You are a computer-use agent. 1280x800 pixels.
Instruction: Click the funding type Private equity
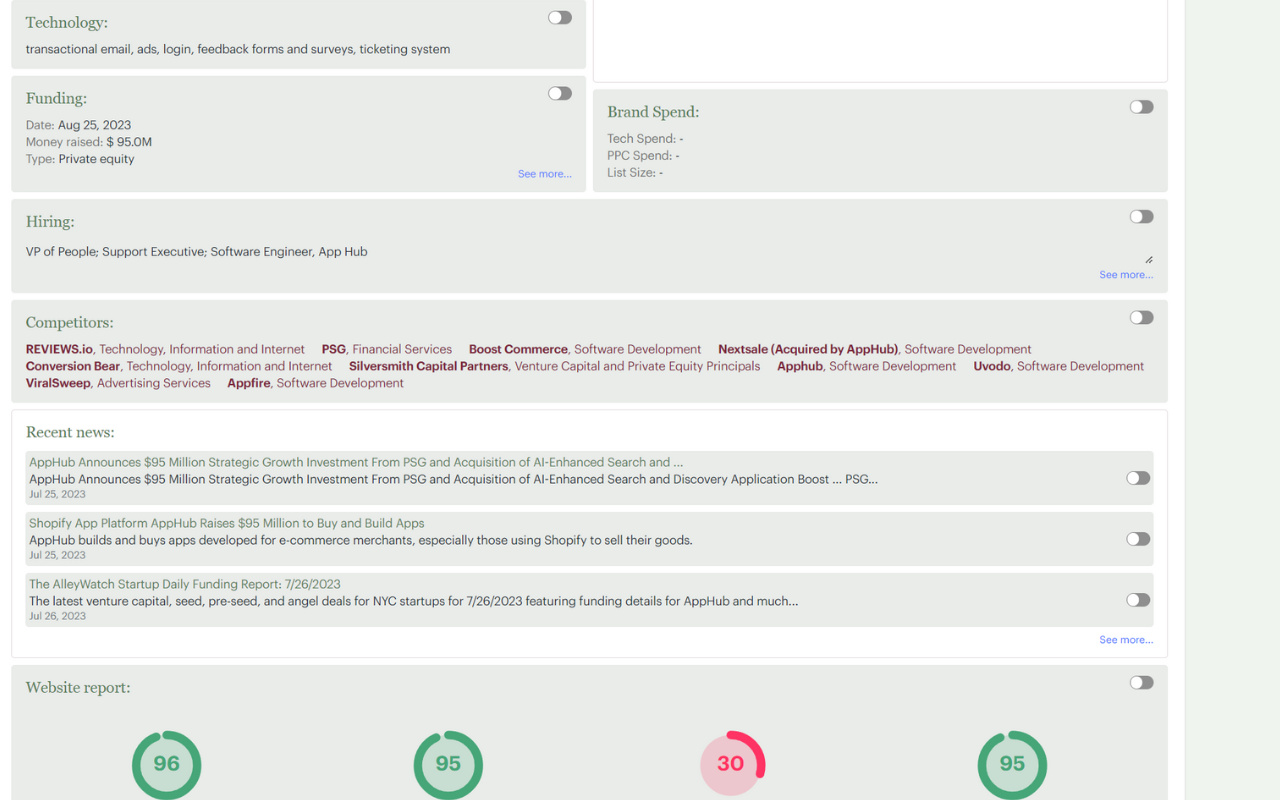(x=96, y=159)
